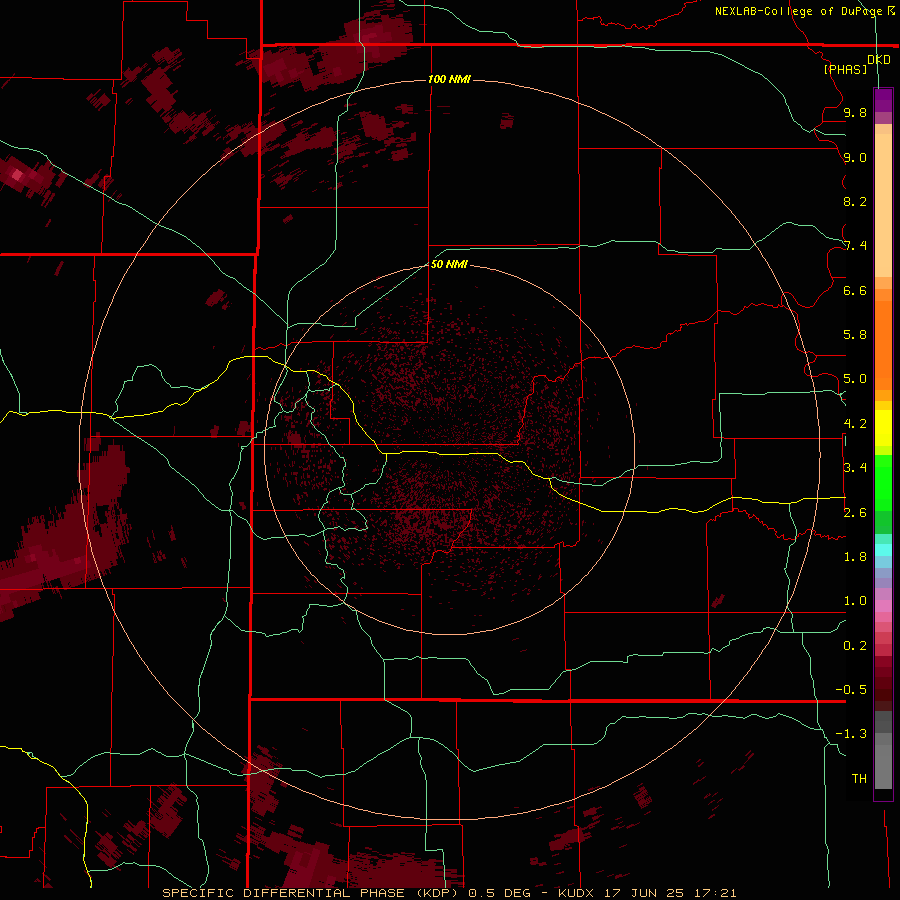This screenshot has width=900, height=900.
Task: Click the "17:21" time stamp
Action: (x=715, y=893)
